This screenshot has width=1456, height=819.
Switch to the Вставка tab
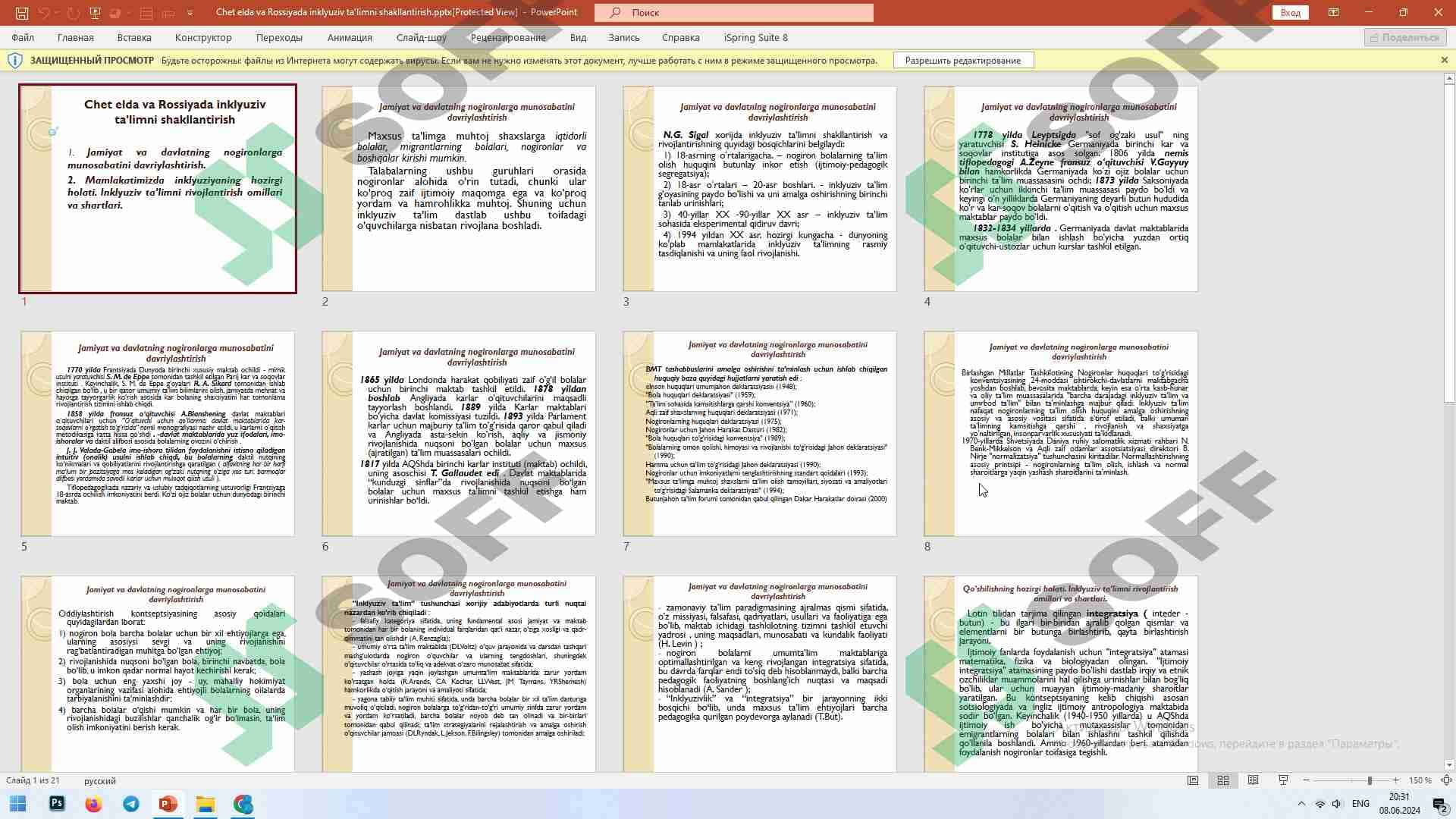pyautogui.click(x=134, y=37)
